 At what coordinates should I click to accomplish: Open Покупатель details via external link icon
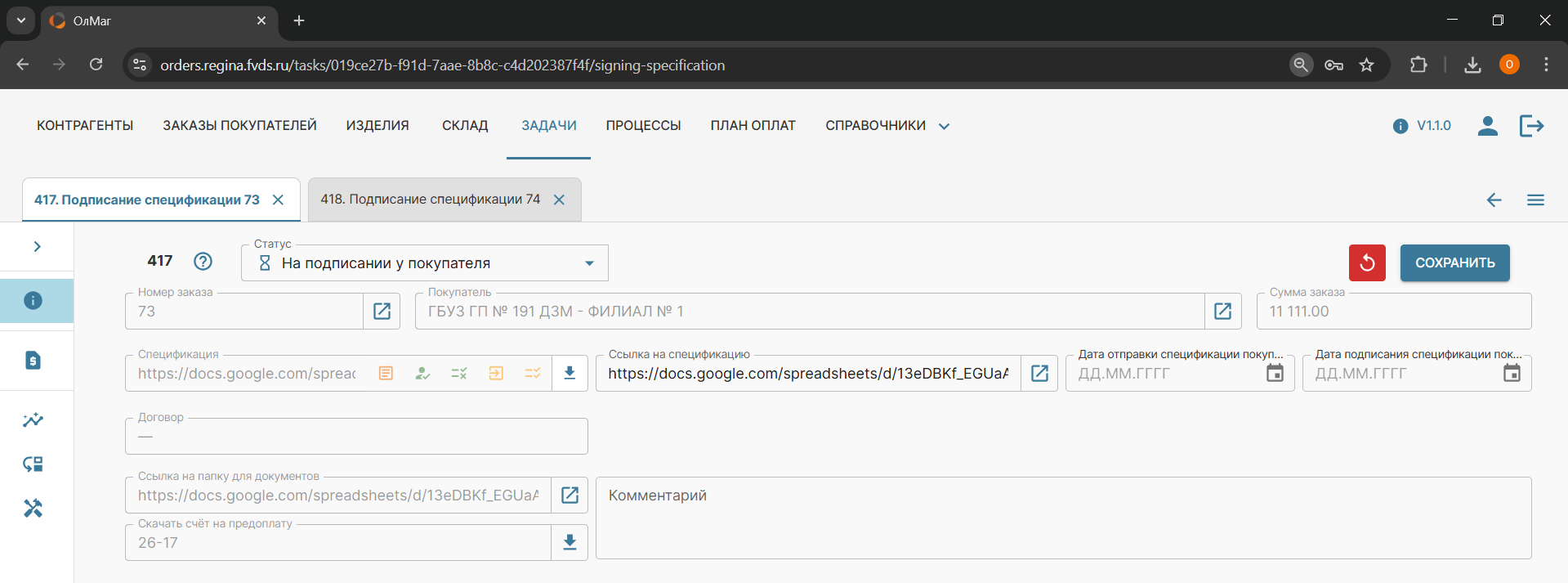pos(1222,311)
